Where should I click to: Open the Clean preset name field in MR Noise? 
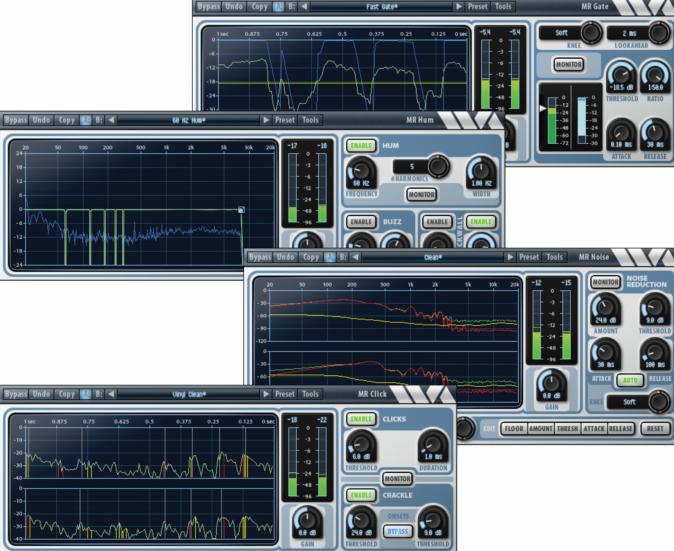432,257
